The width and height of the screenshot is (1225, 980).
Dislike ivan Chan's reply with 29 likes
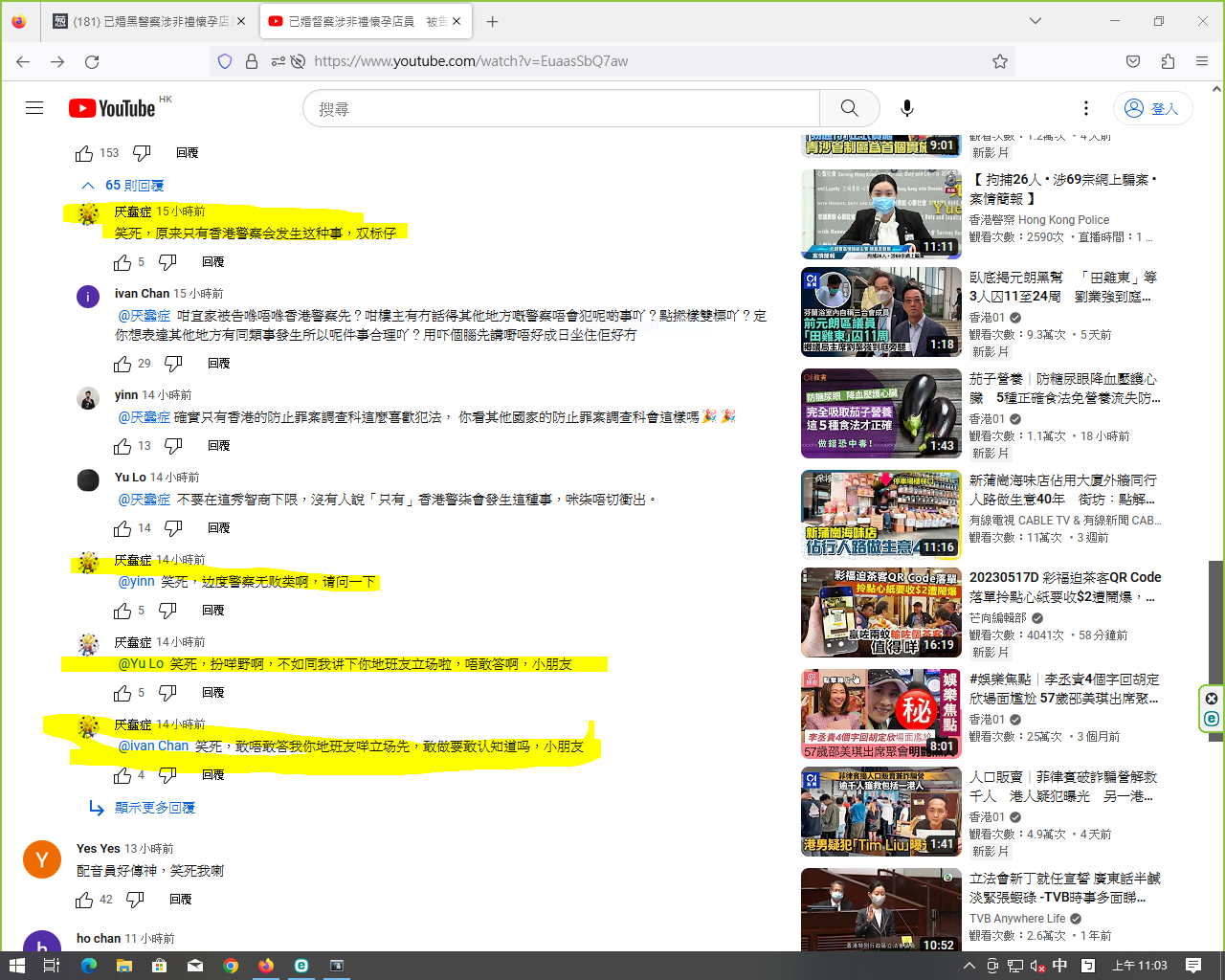(173, 364)
